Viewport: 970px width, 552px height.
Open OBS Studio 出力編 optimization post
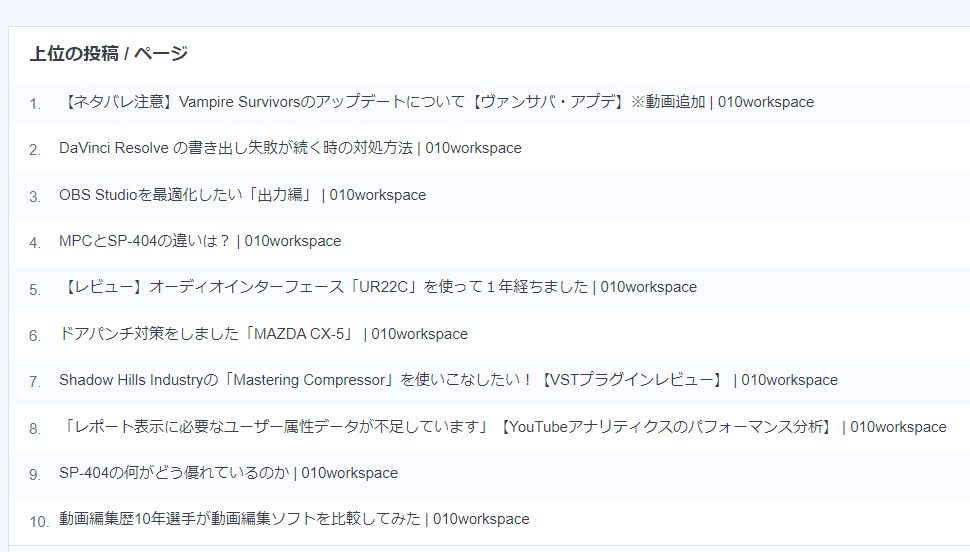(242, 195)
